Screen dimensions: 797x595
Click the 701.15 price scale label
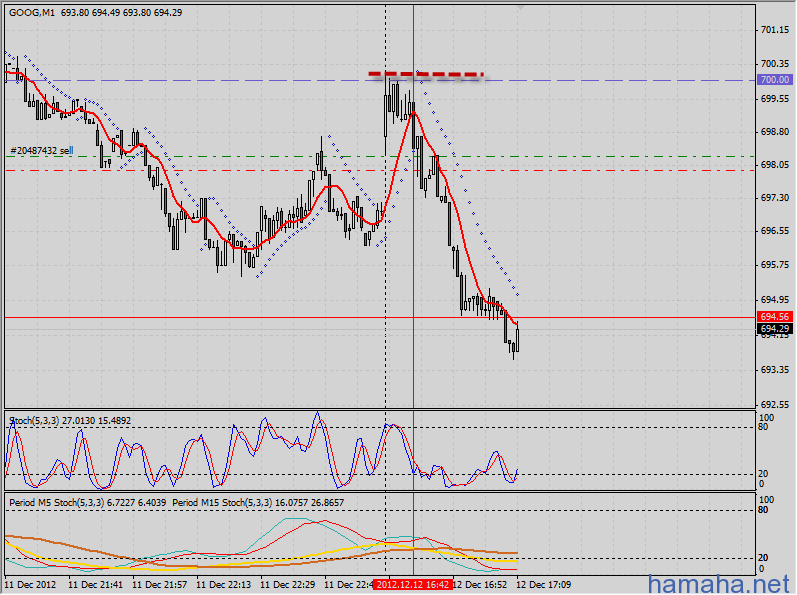point(774,31)
